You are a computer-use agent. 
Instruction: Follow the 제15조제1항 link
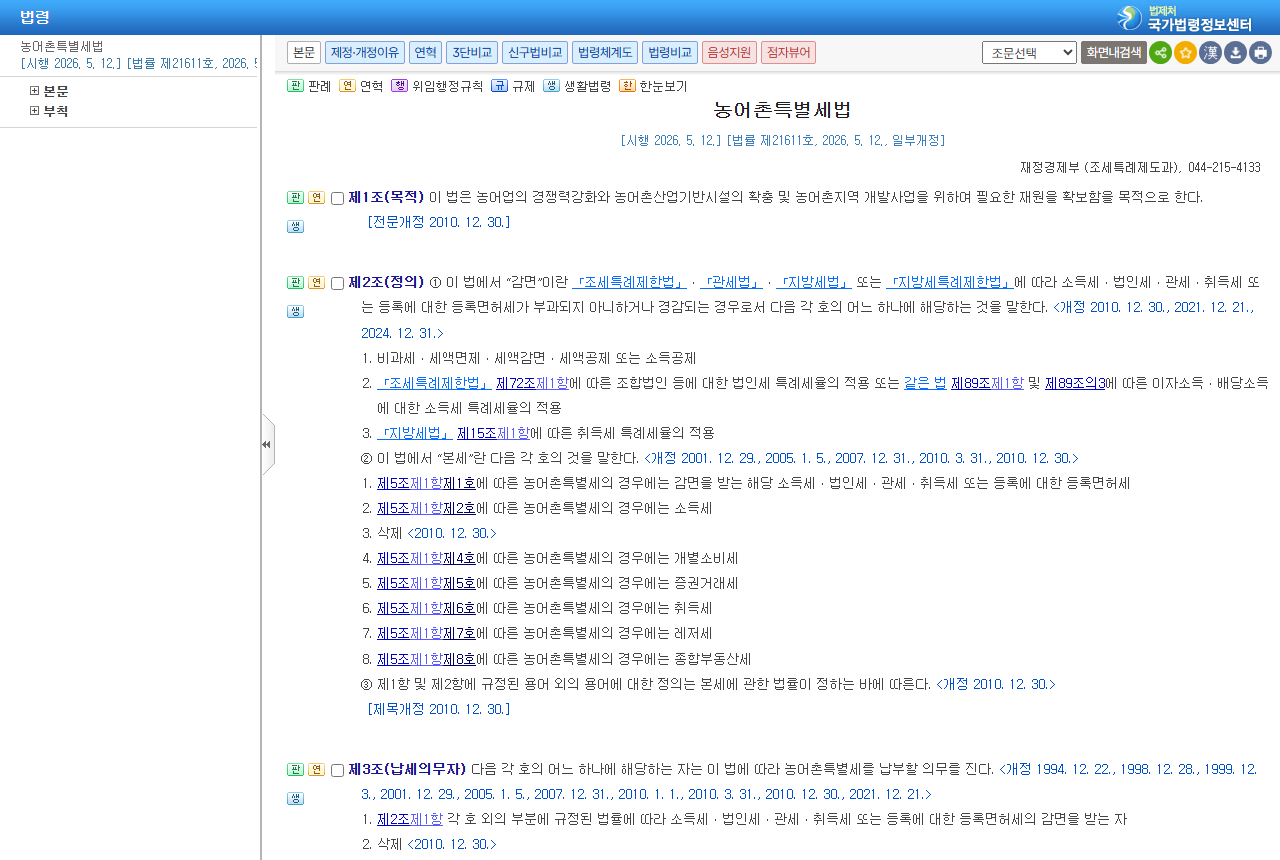[493, 433]
